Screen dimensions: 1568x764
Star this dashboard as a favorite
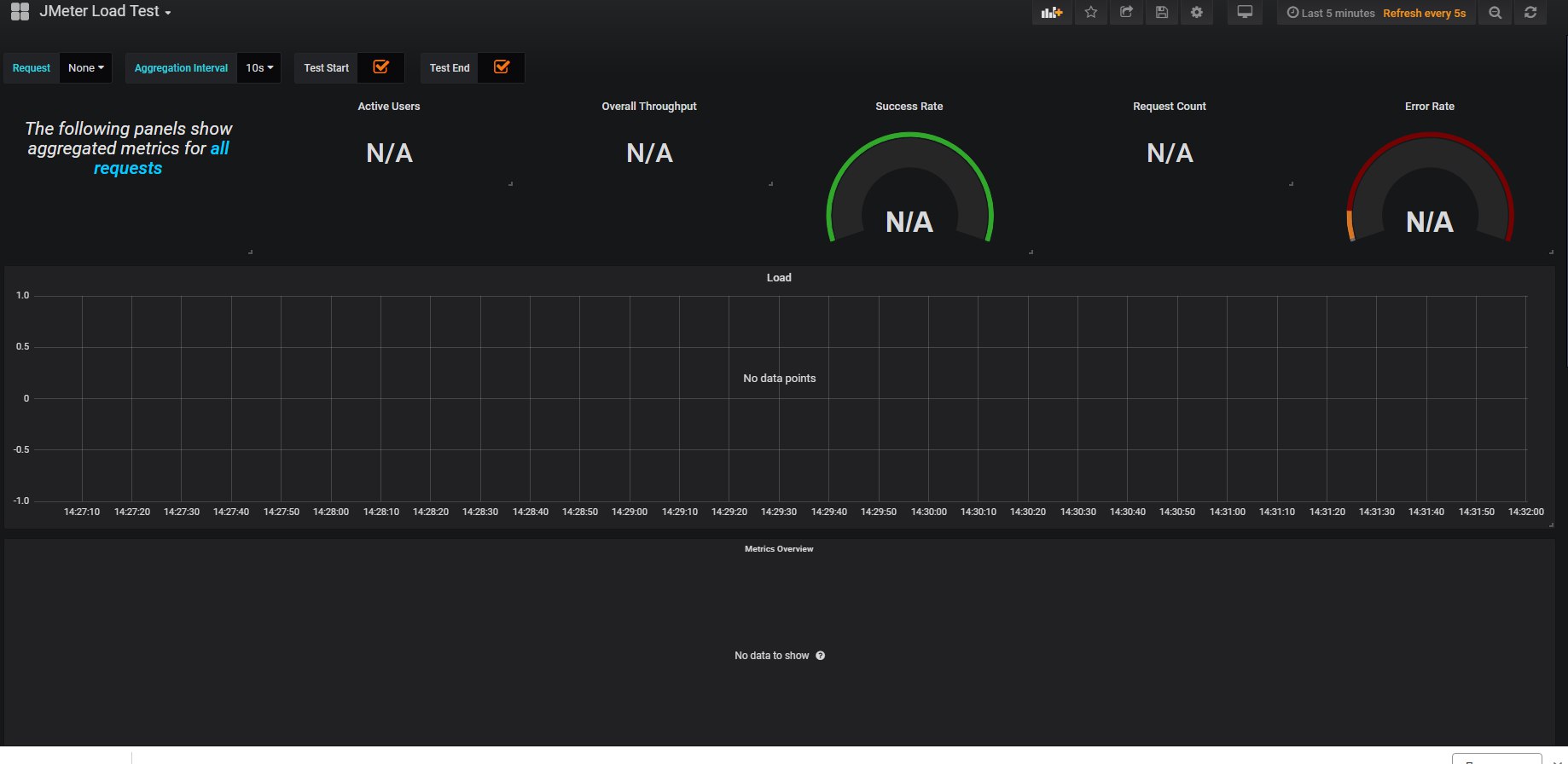[1090, 13]
